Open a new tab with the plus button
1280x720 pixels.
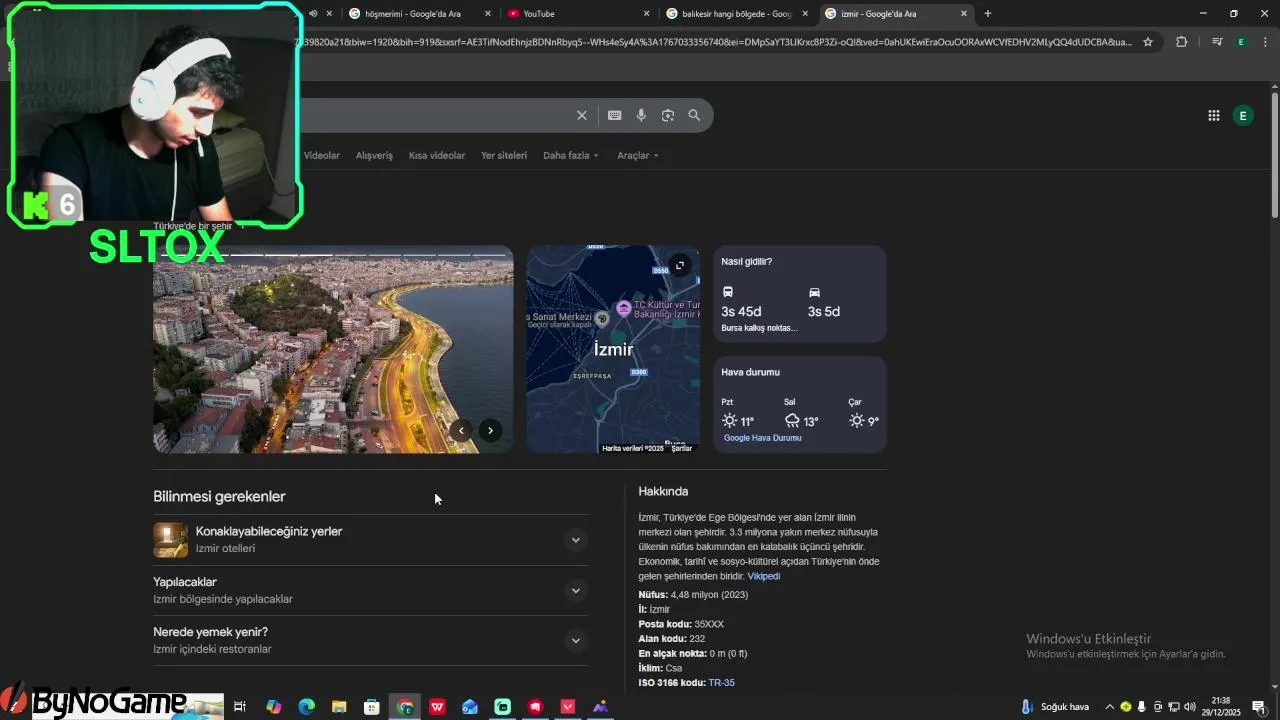click(988, 14)
